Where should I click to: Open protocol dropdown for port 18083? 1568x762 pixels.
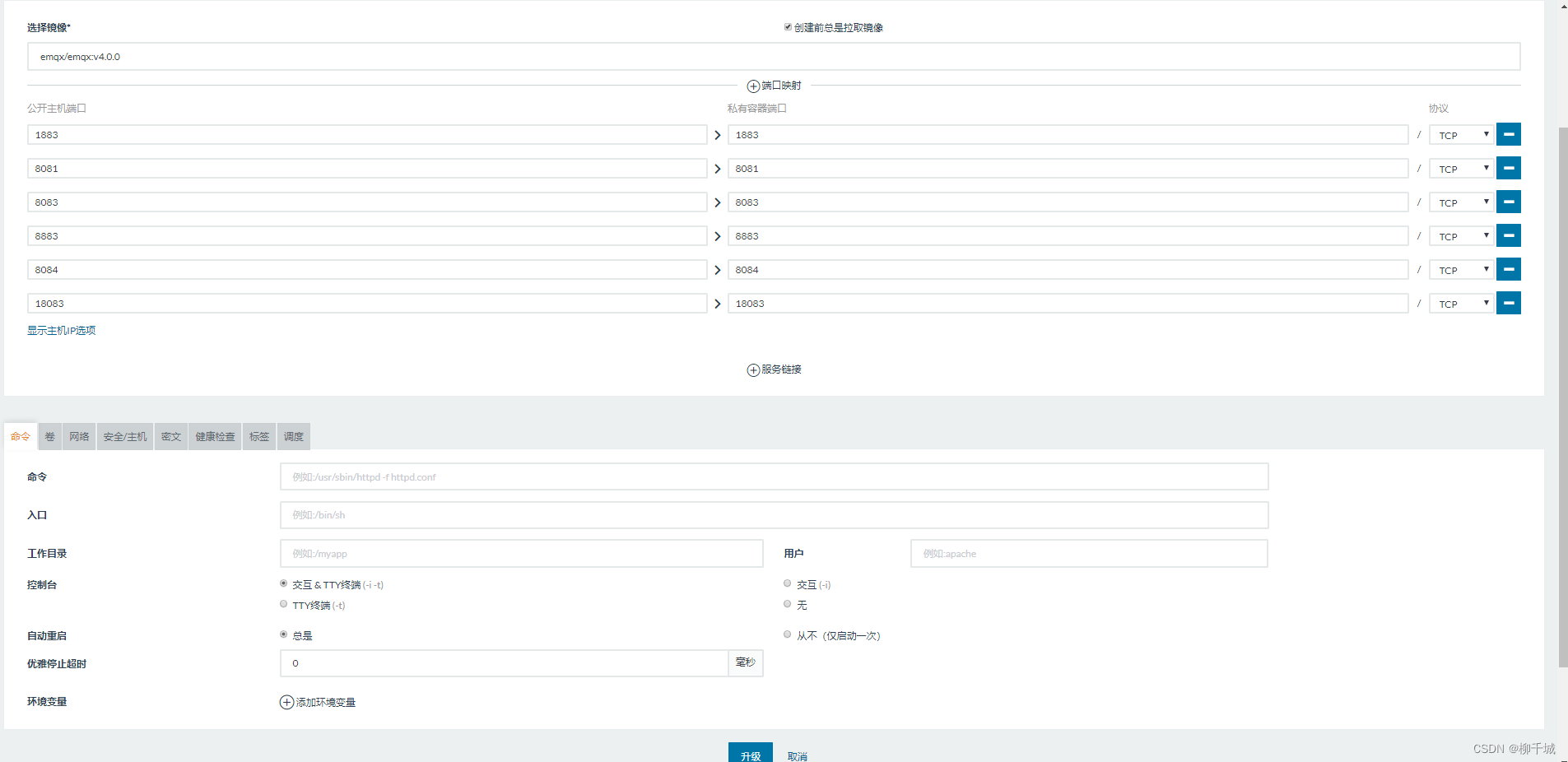(x=1461, y=304)
